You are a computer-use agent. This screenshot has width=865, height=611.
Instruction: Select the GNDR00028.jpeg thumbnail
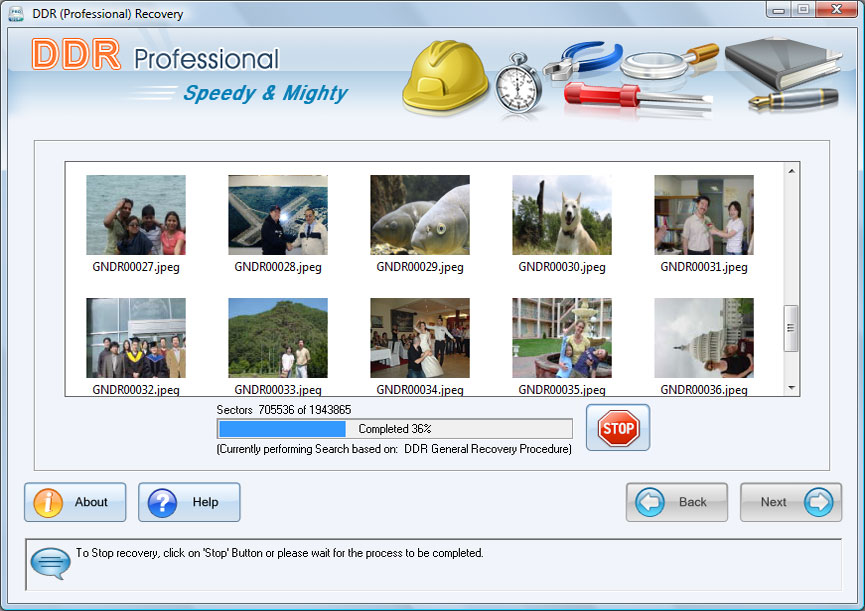click(x=278, y=215)
